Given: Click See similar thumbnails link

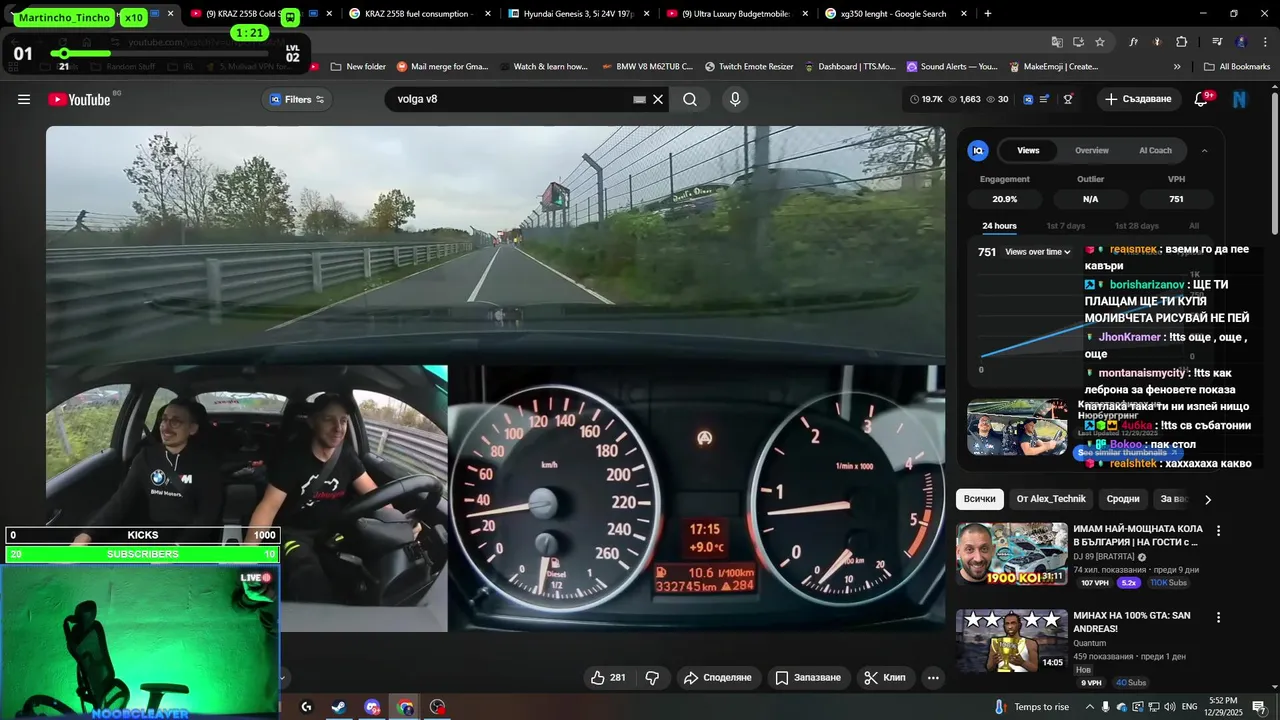Looking at the screenshot, I should click(x=1128, y=453).
